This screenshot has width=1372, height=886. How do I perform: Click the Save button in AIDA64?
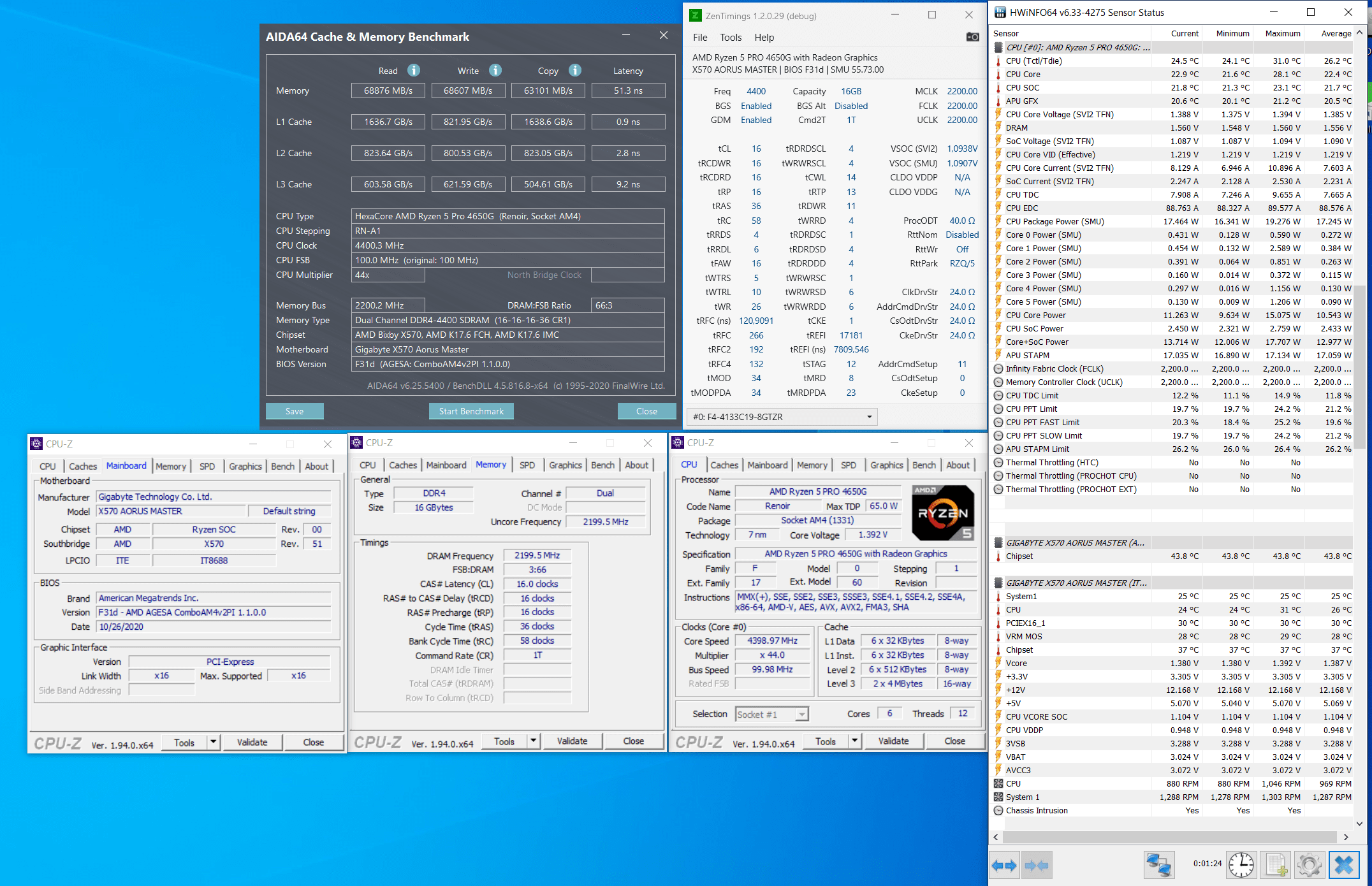coord(295,411)
